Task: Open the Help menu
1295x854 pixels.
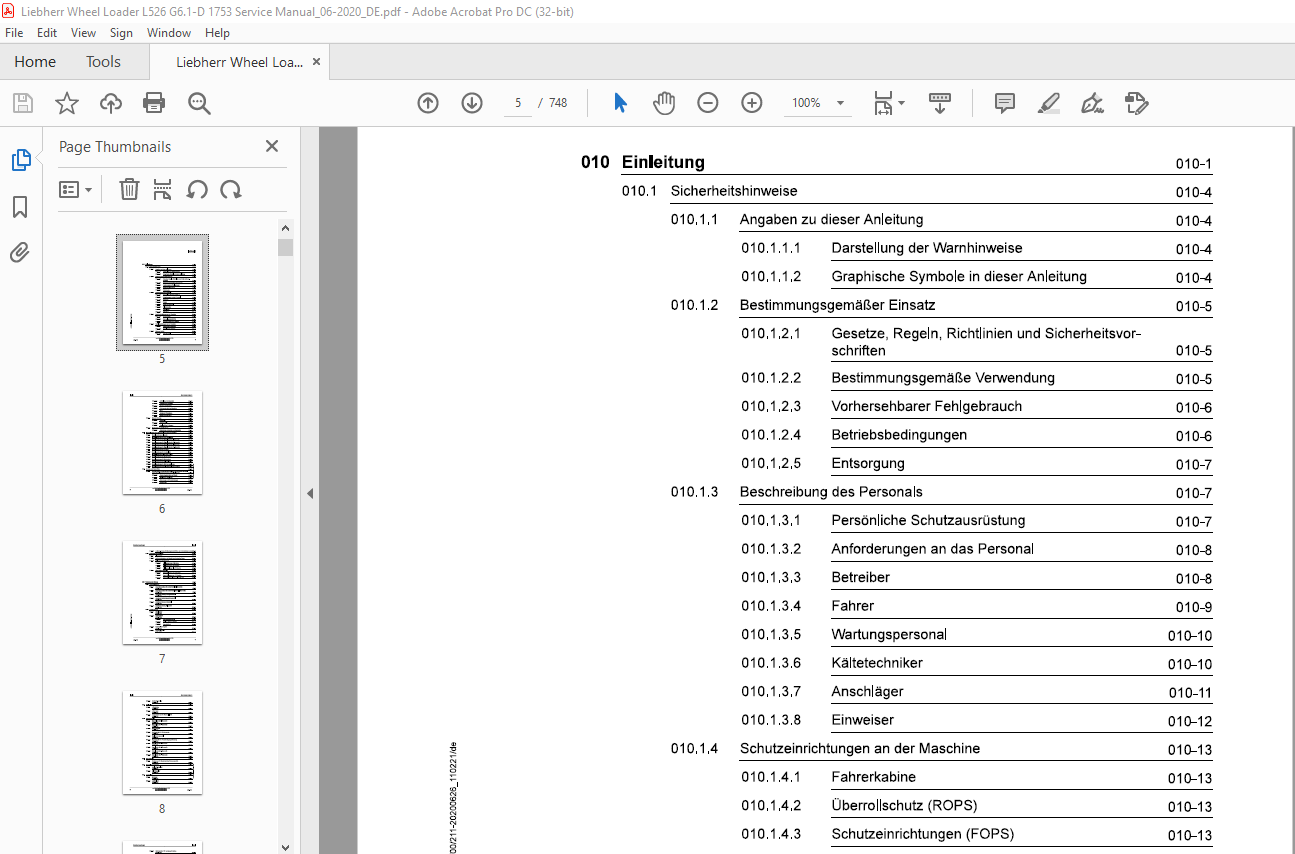Action: click(217, 33)
